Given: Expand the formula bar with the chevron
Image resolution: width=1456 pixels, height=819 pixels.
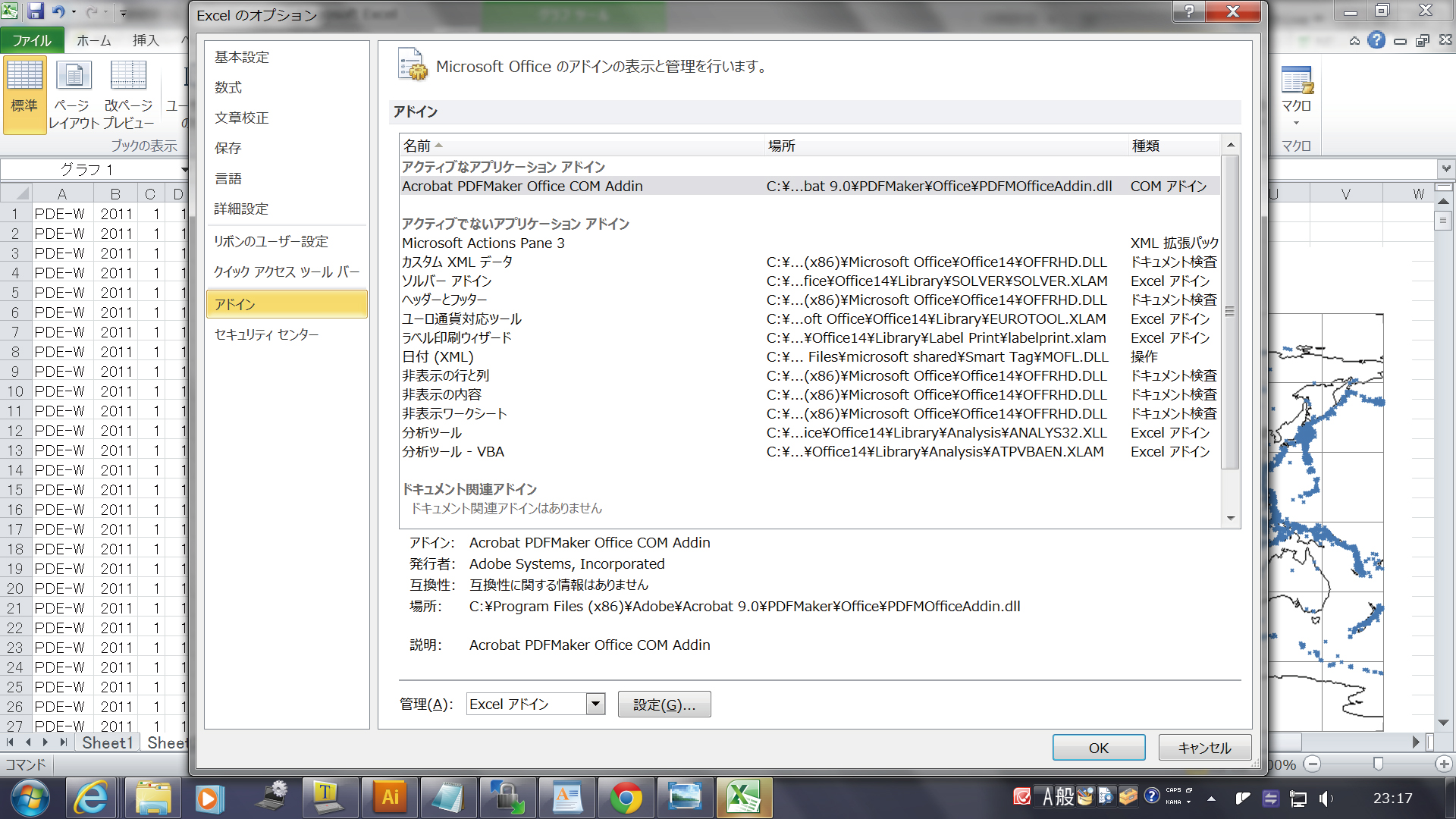Looking at the screenshot, I should [x=1446, y=168].
